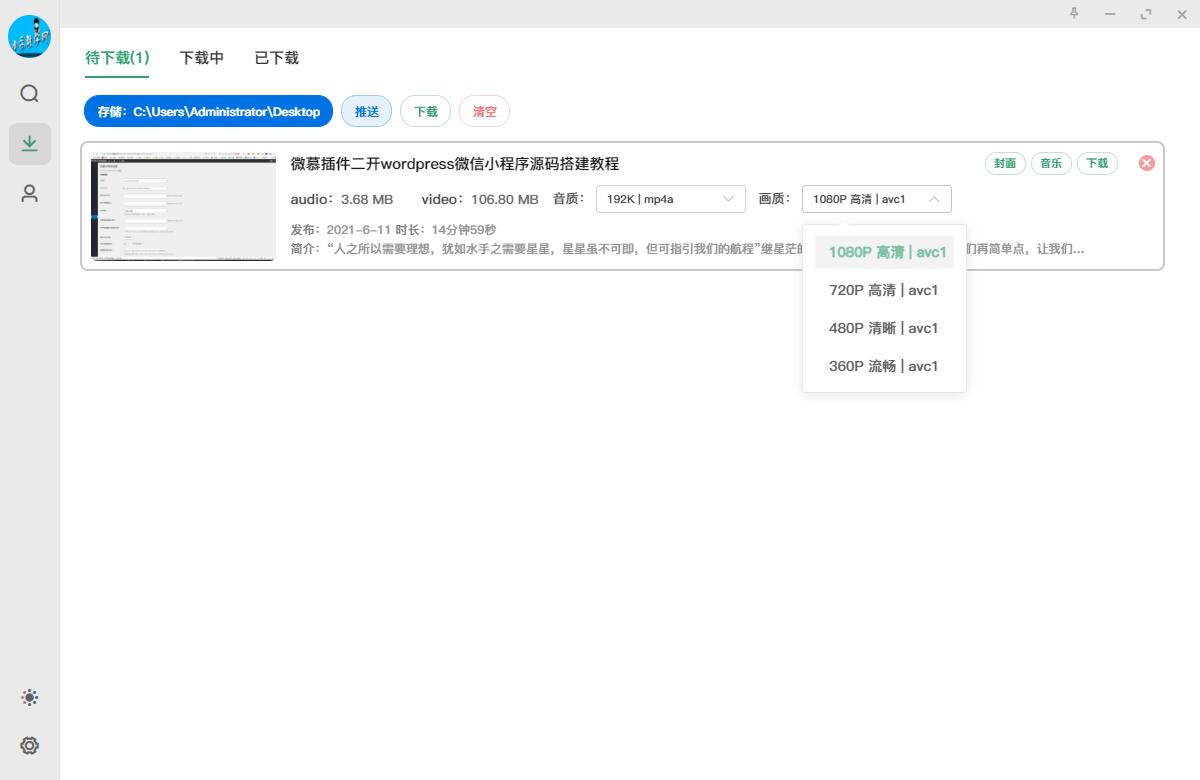Click the video thumbnail preview
The height and width of the screenshot is (780, 1200).
point(183,206)
